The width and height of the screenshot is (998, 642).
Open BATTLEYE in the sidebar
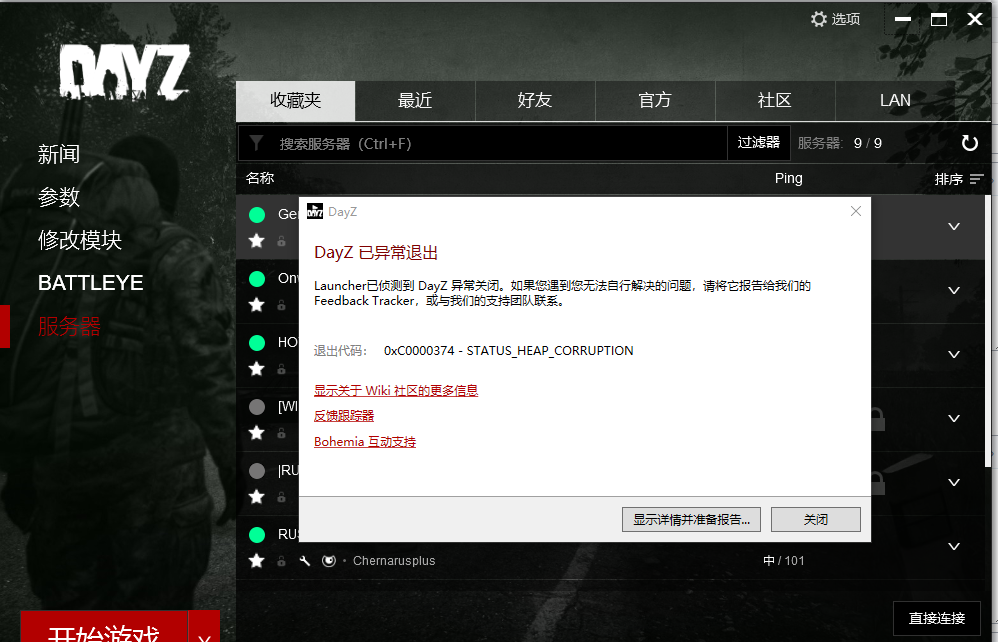[x=90, y=283]
